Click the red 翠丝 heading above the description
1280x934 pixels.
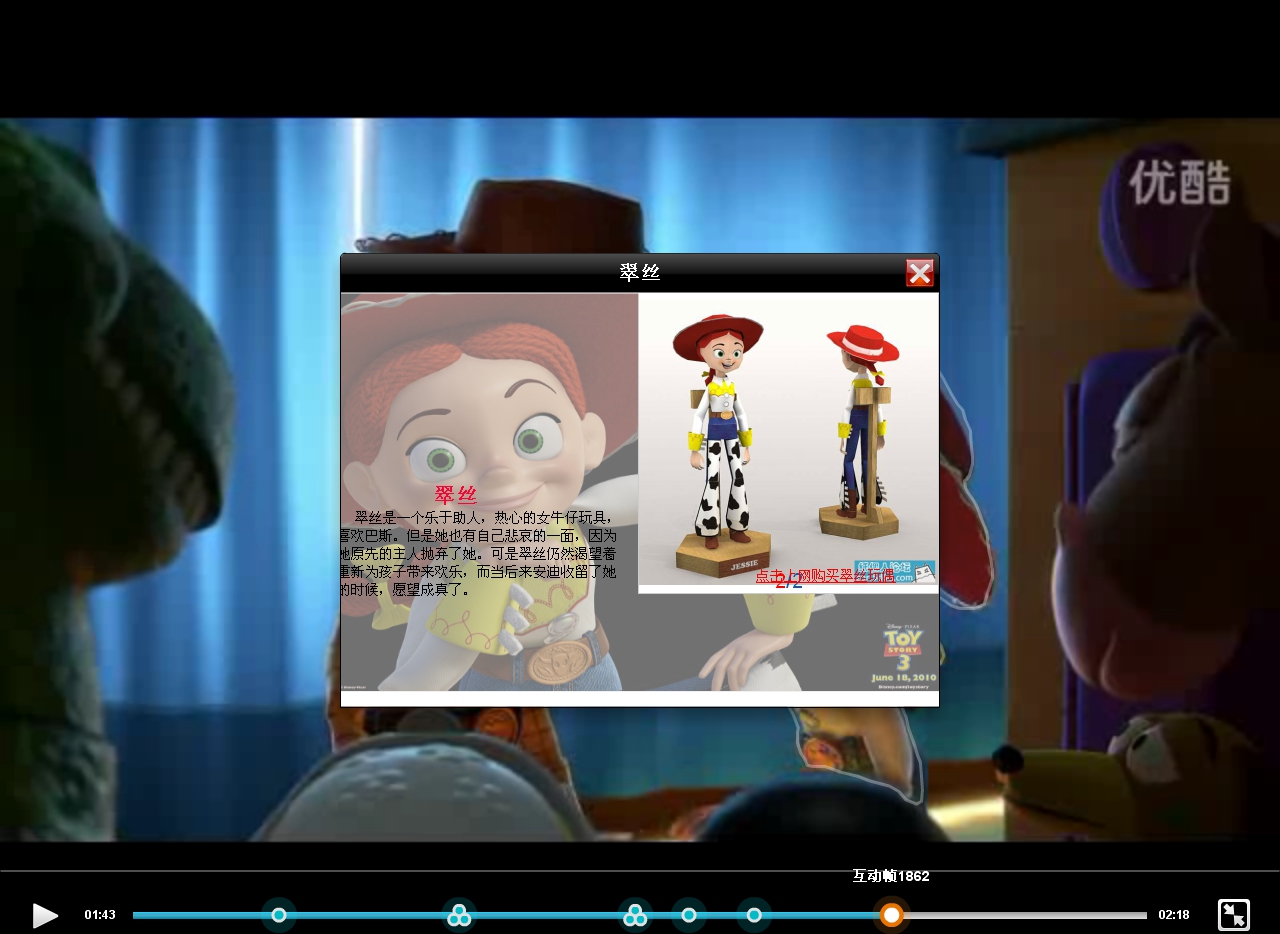[x=456, y=495]
